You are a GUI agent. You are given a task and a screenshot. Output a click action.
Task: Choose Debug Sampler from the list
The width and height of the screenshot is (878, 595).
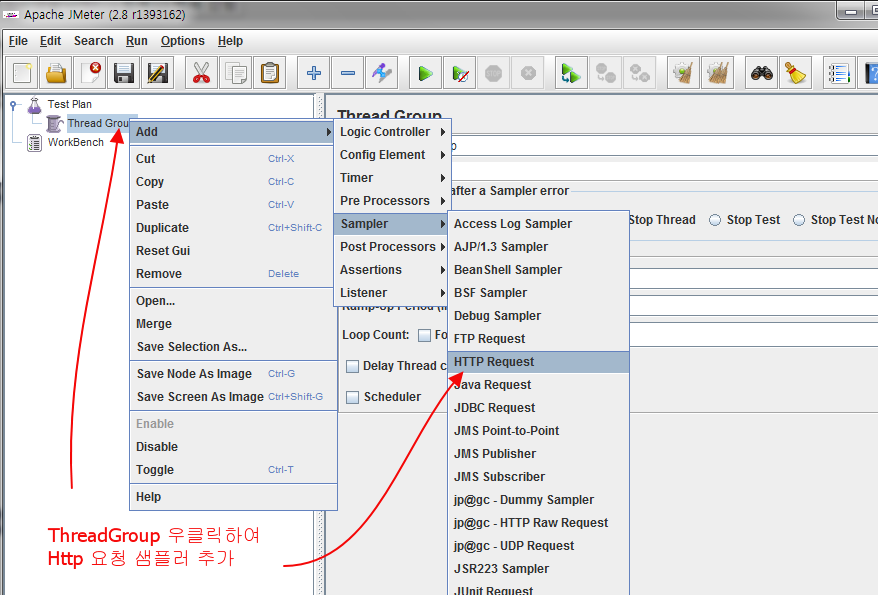coord(539,316)
